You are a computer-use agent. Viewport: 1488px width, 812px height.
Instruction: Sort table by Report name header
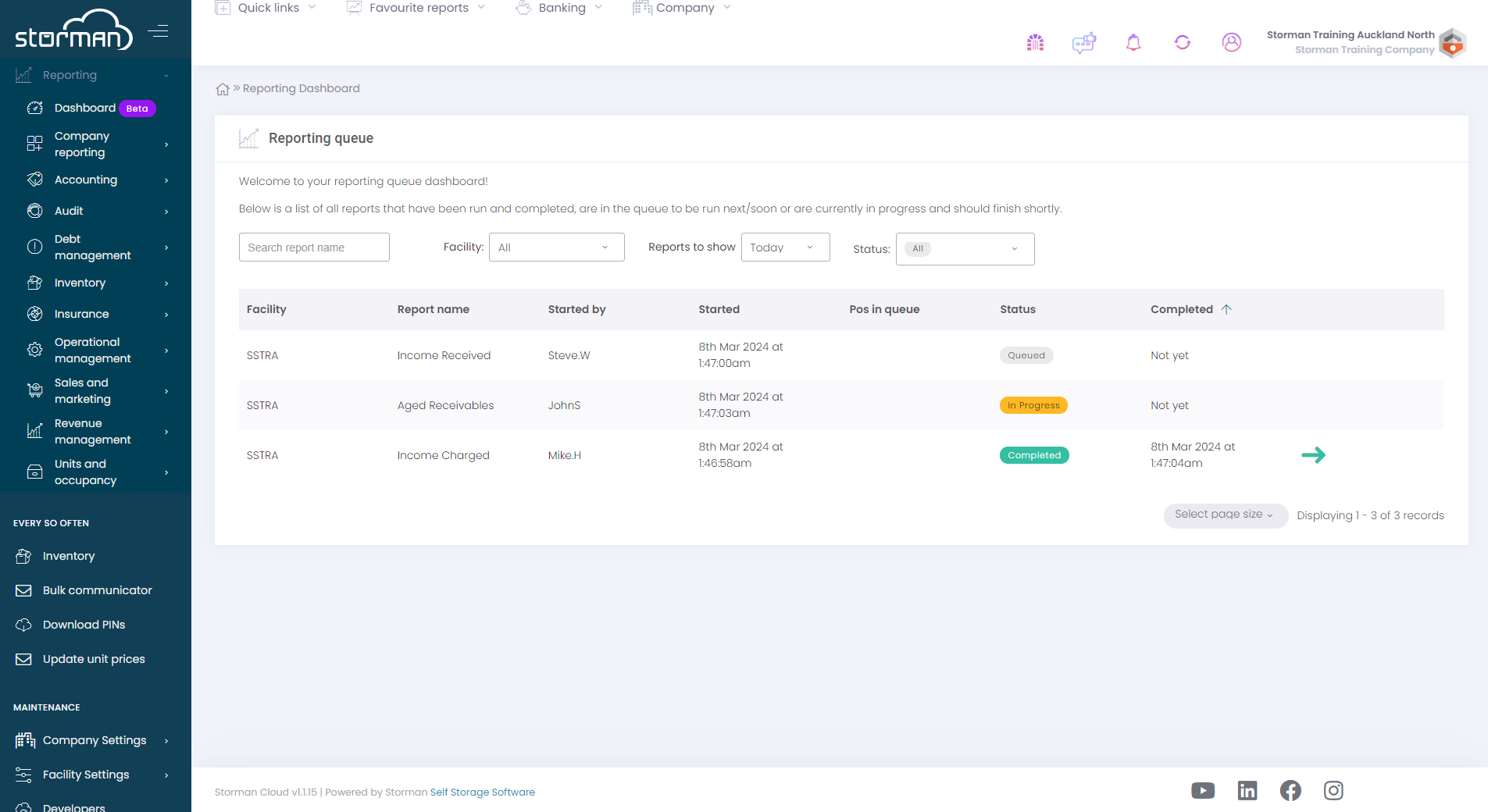click(x=434, y=309)
